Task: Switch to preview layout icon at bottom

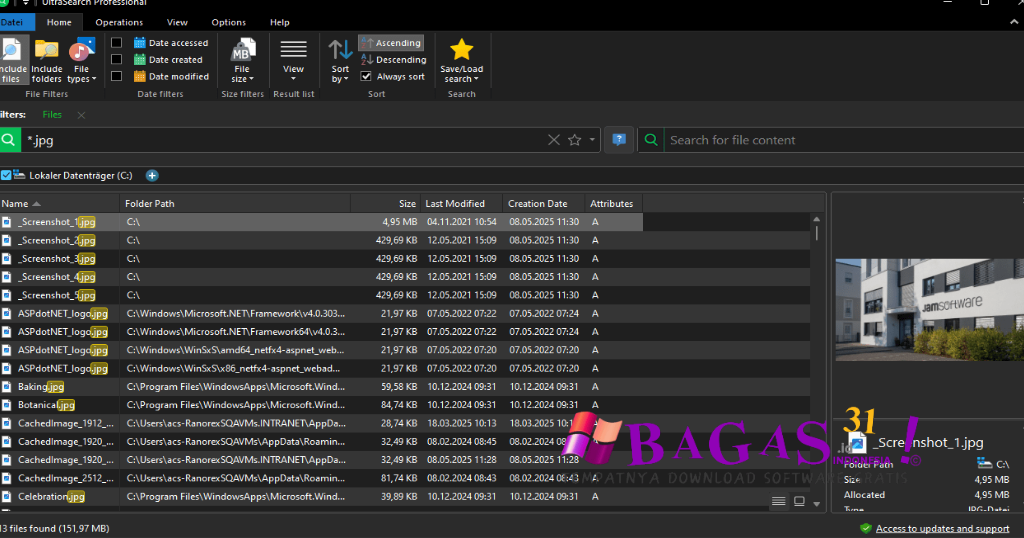Action: click(x=799, y=501)
